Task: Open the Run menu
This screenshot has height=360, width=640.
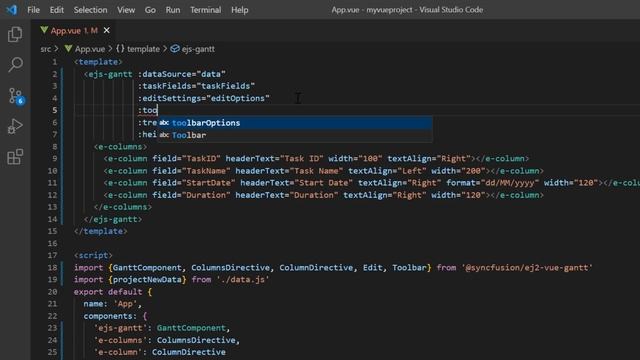Action: [x=173, y=10]
